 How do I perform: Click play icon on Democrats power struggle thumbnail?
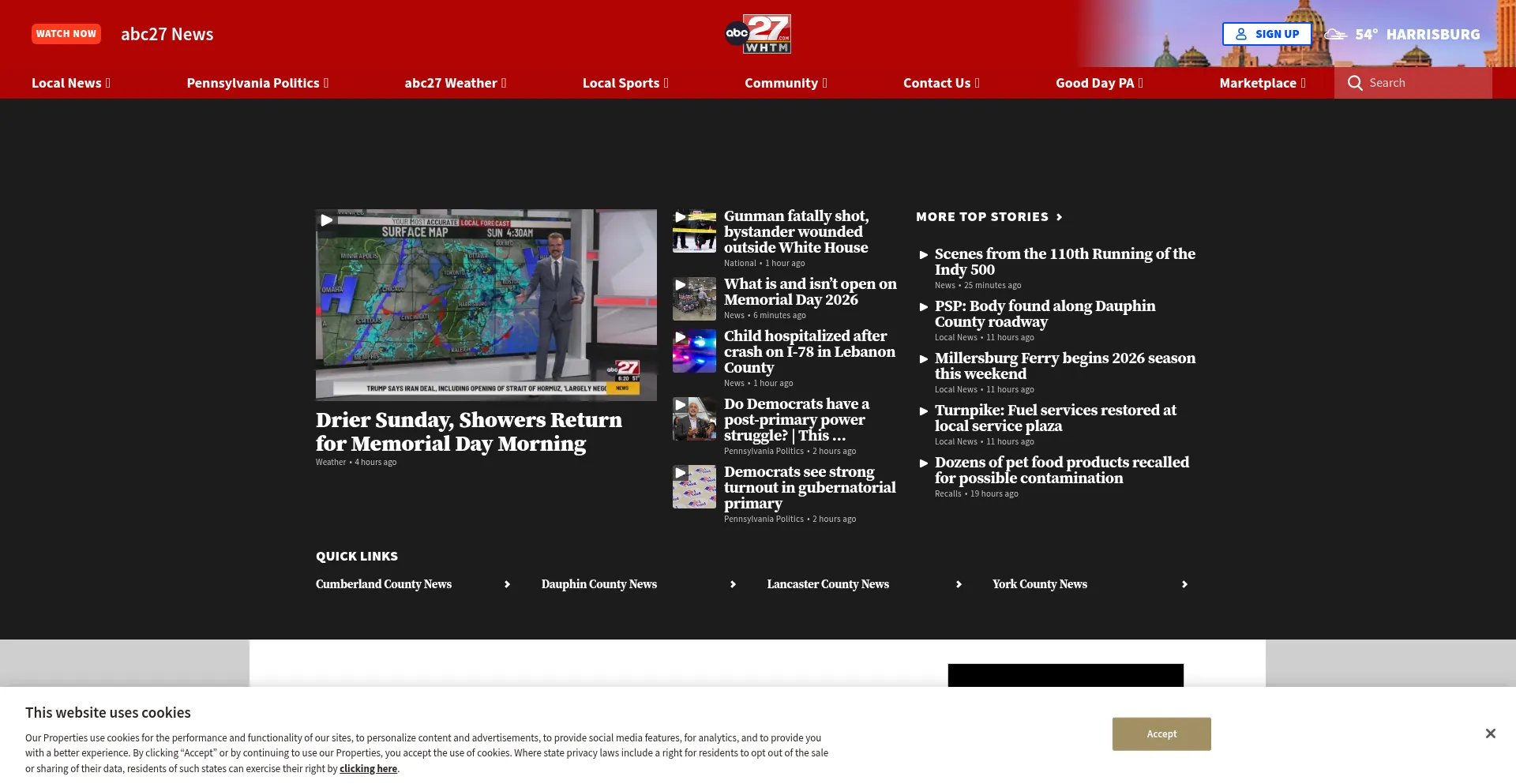coord(681,405)
